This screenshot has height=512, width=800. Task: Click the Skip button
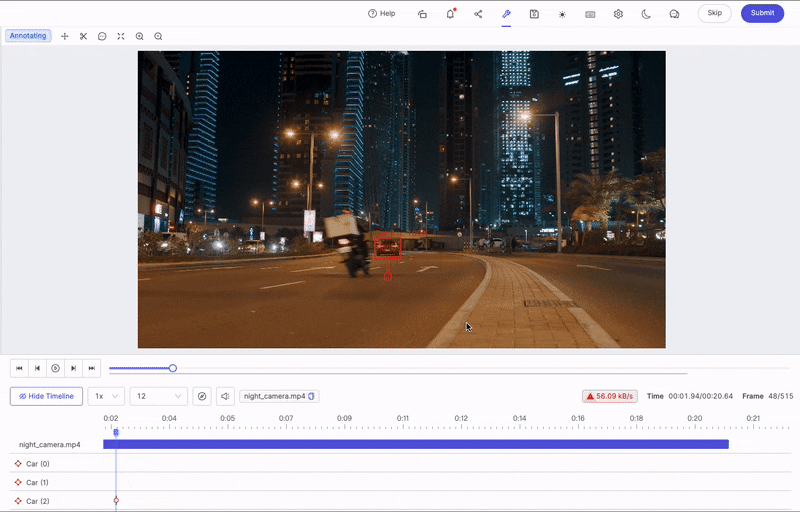(714, 13)
